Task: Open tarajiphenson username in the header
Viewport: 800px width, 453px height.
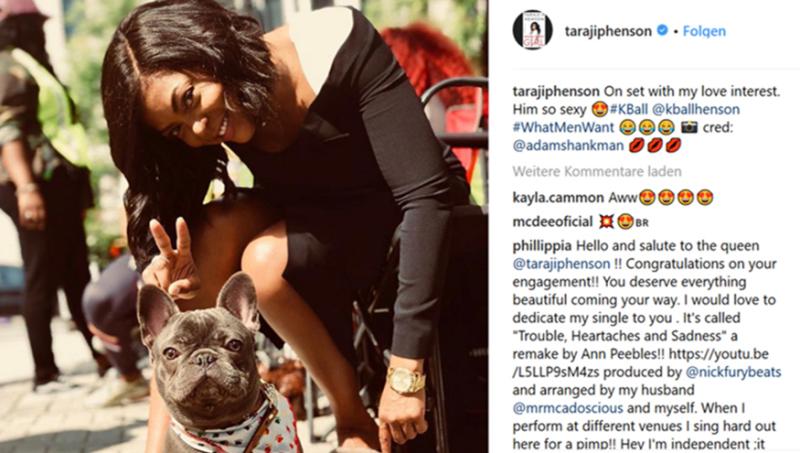Action: 608,31
